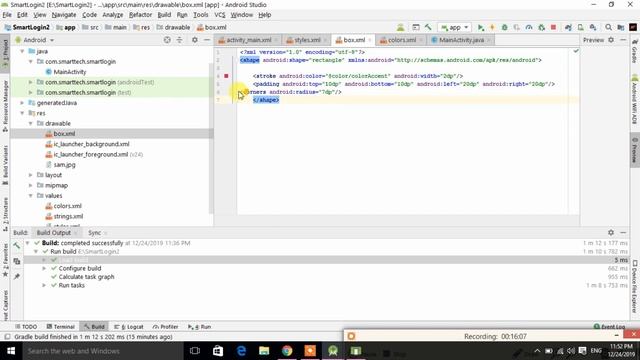Click the Android avatar icon in toolbar

click(x=400, y=27)
